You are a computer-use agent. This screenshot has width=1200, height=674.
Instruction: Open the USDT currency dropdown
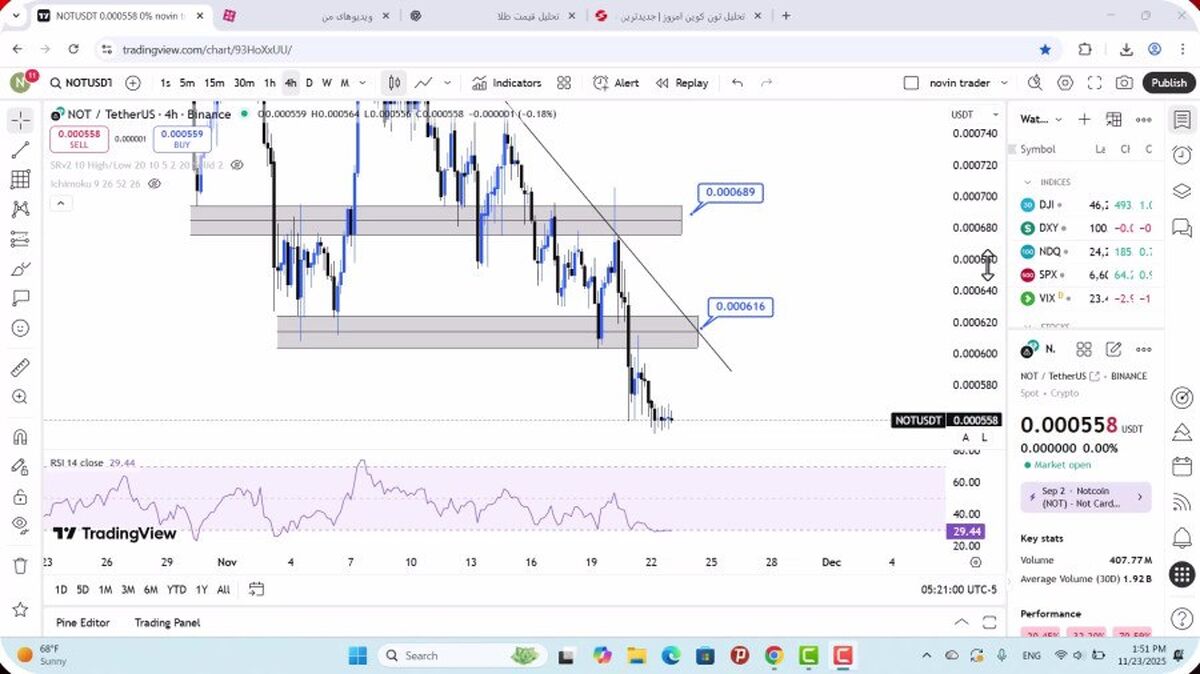click(974, 114)
